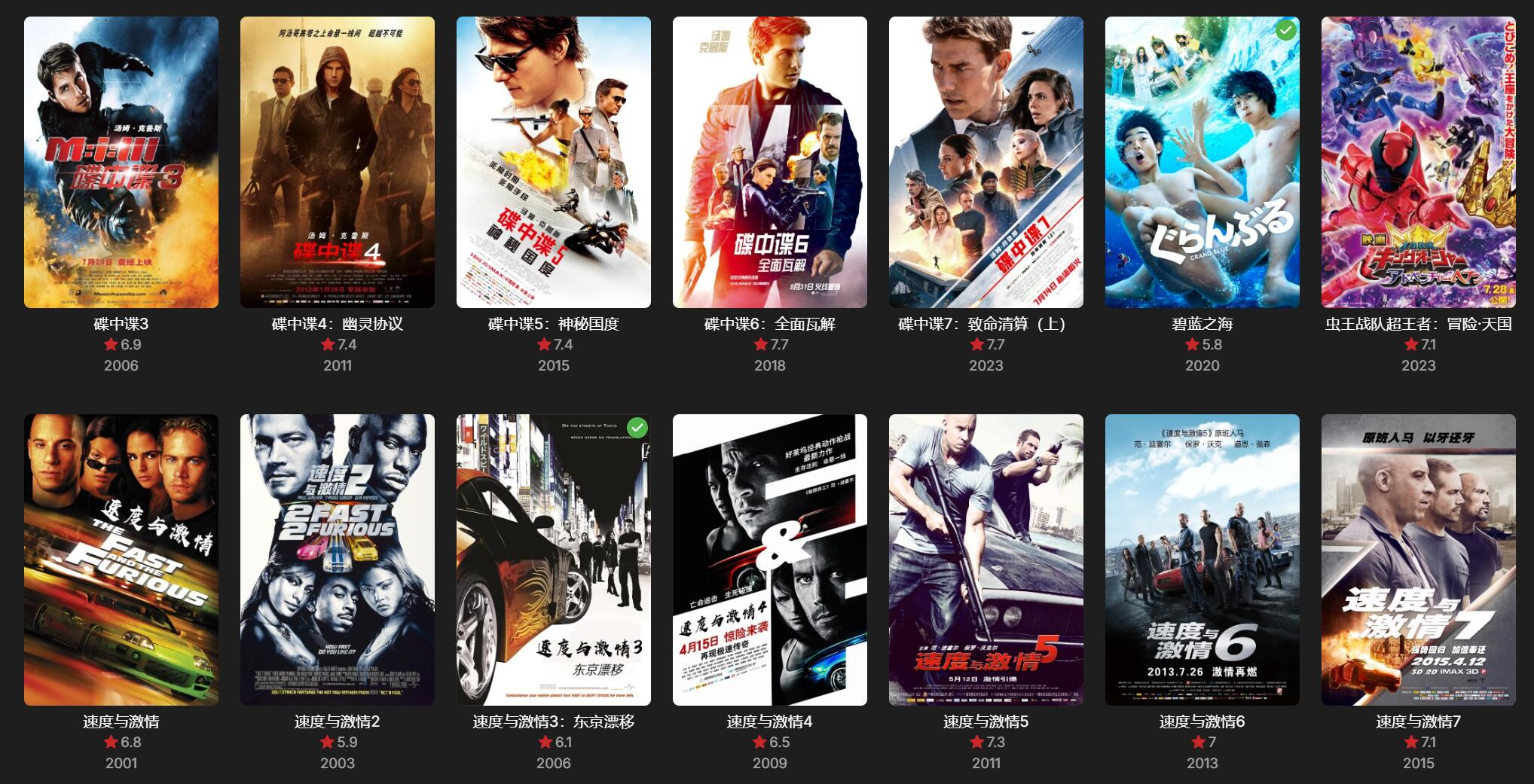The width and height of the screenshot is (1534, 784).
Task: Open the 碟中谍4 poster thumbnail
Action: tap(338, 162)
